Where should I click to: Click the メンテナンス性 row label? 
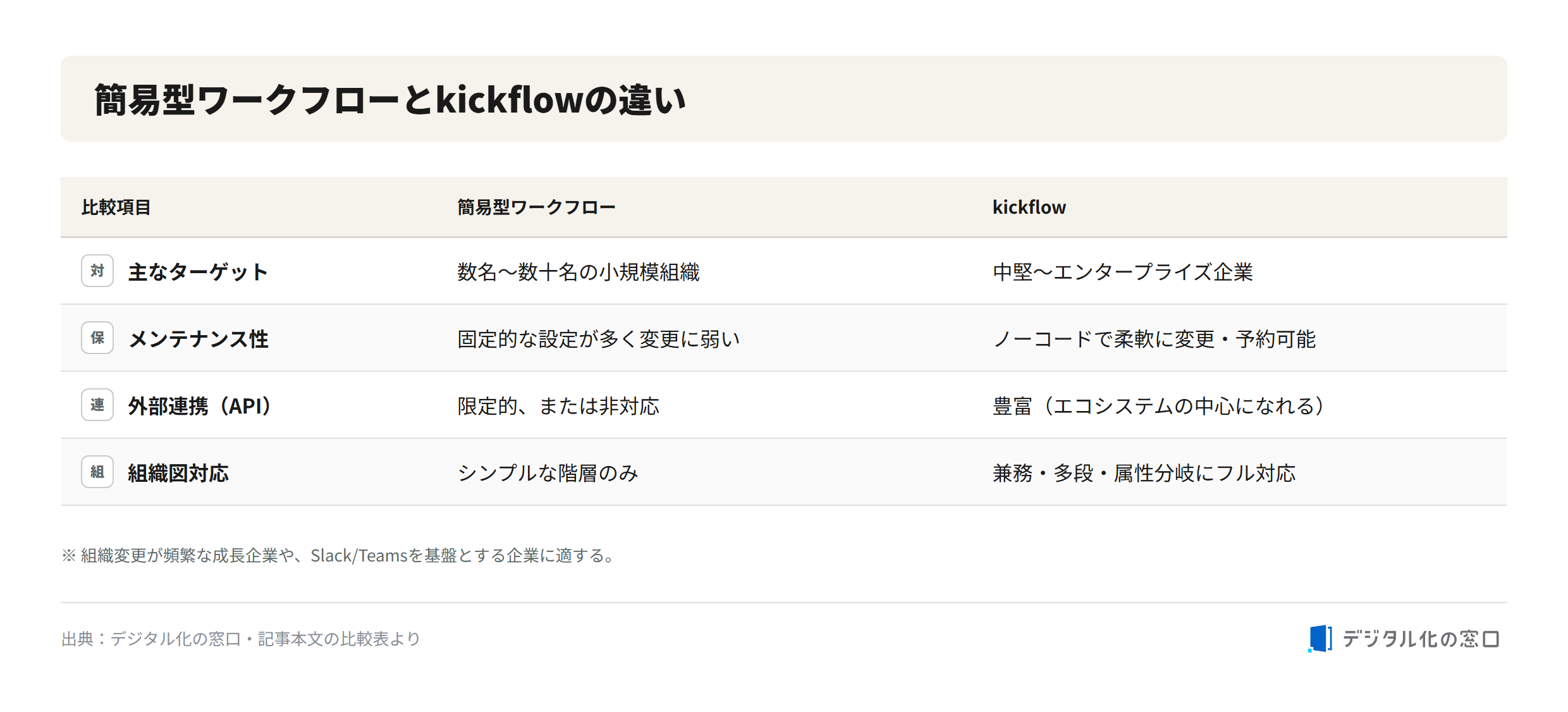tap(199, 339)
